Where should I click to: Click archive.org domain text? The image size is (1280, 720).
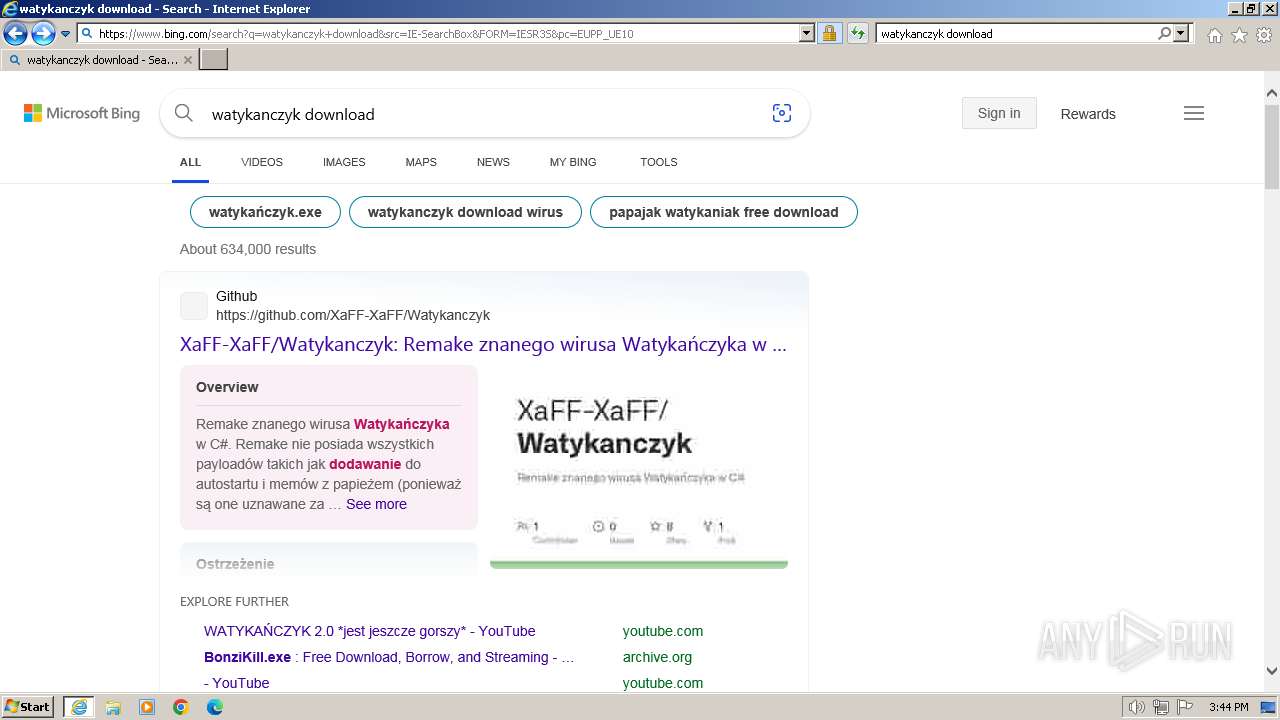[x=657, y=657]
